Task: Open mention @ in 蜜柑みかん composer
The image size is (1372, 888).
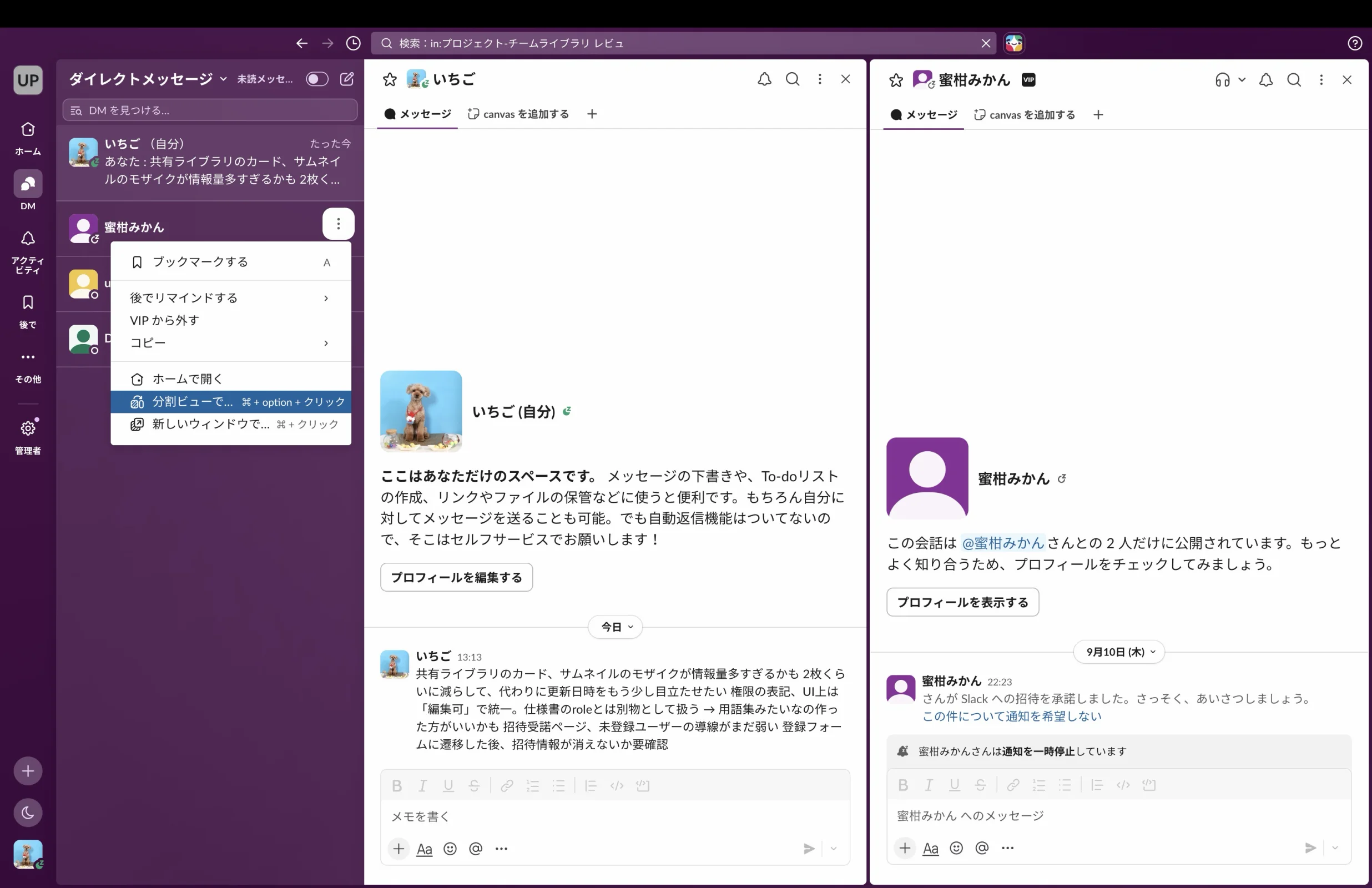Action: point(982,847)
